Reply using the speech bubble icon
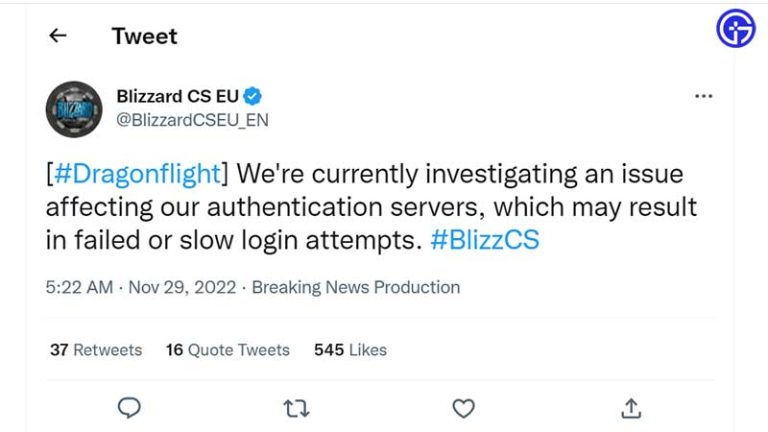768x432 pixels. tap(129, 408)
